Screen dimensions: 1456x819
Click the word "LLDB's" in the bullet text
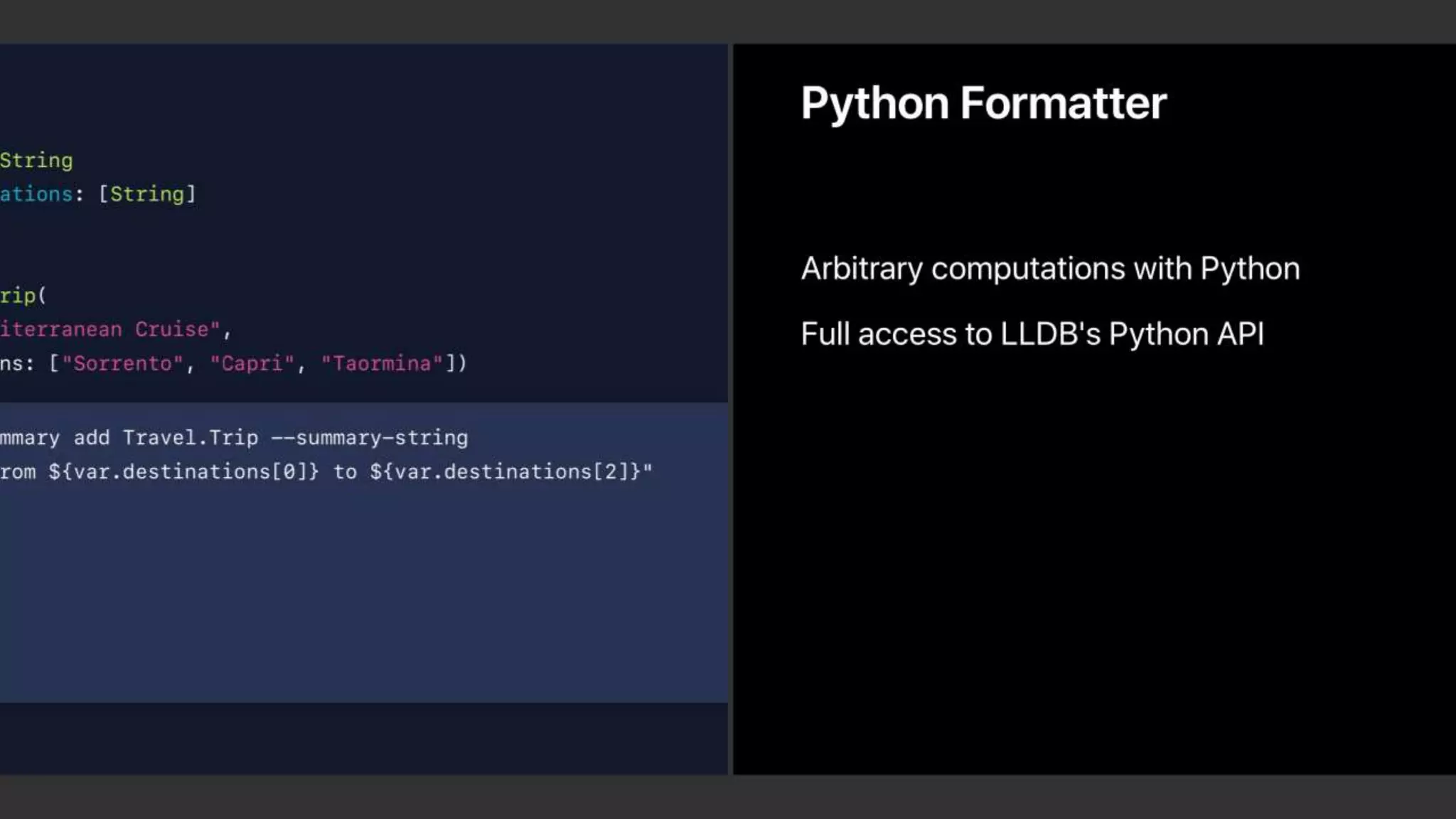(x=1050, y=334)
